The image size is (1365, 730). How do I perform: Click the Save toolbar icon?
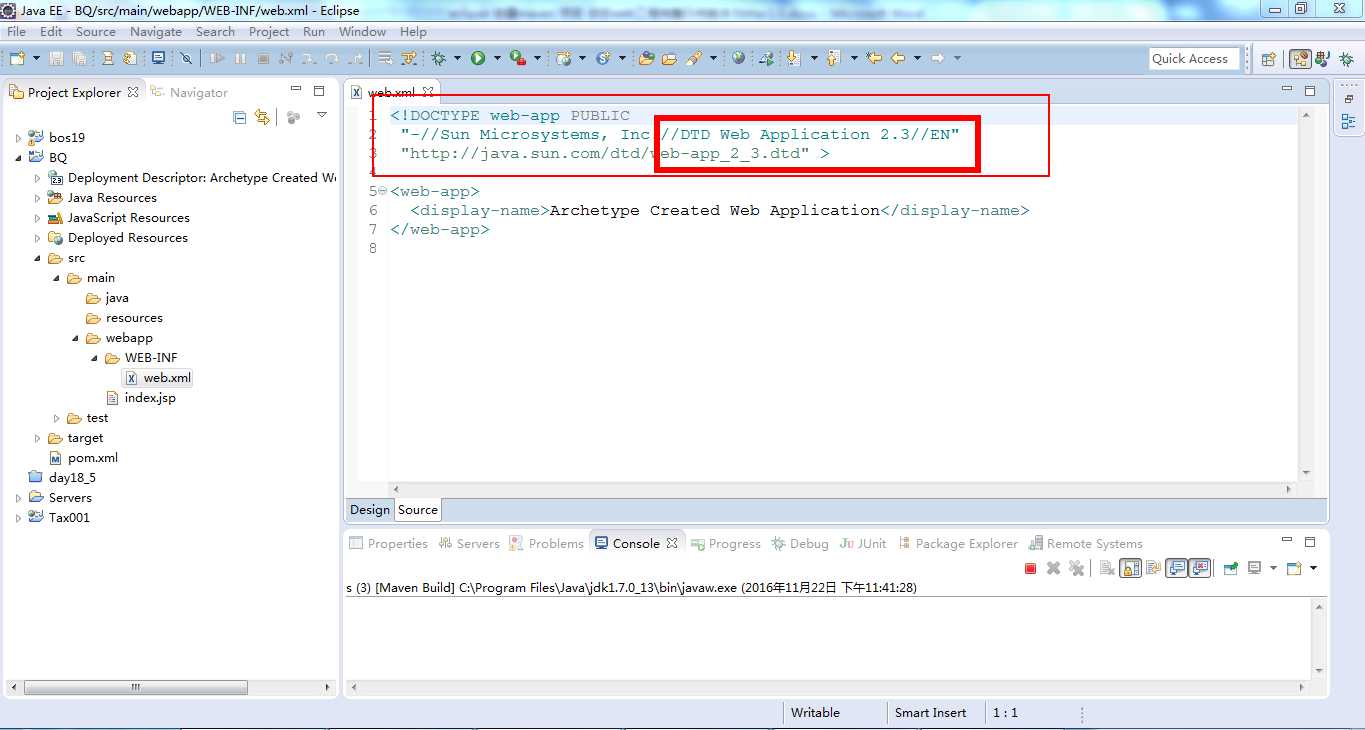56,58
